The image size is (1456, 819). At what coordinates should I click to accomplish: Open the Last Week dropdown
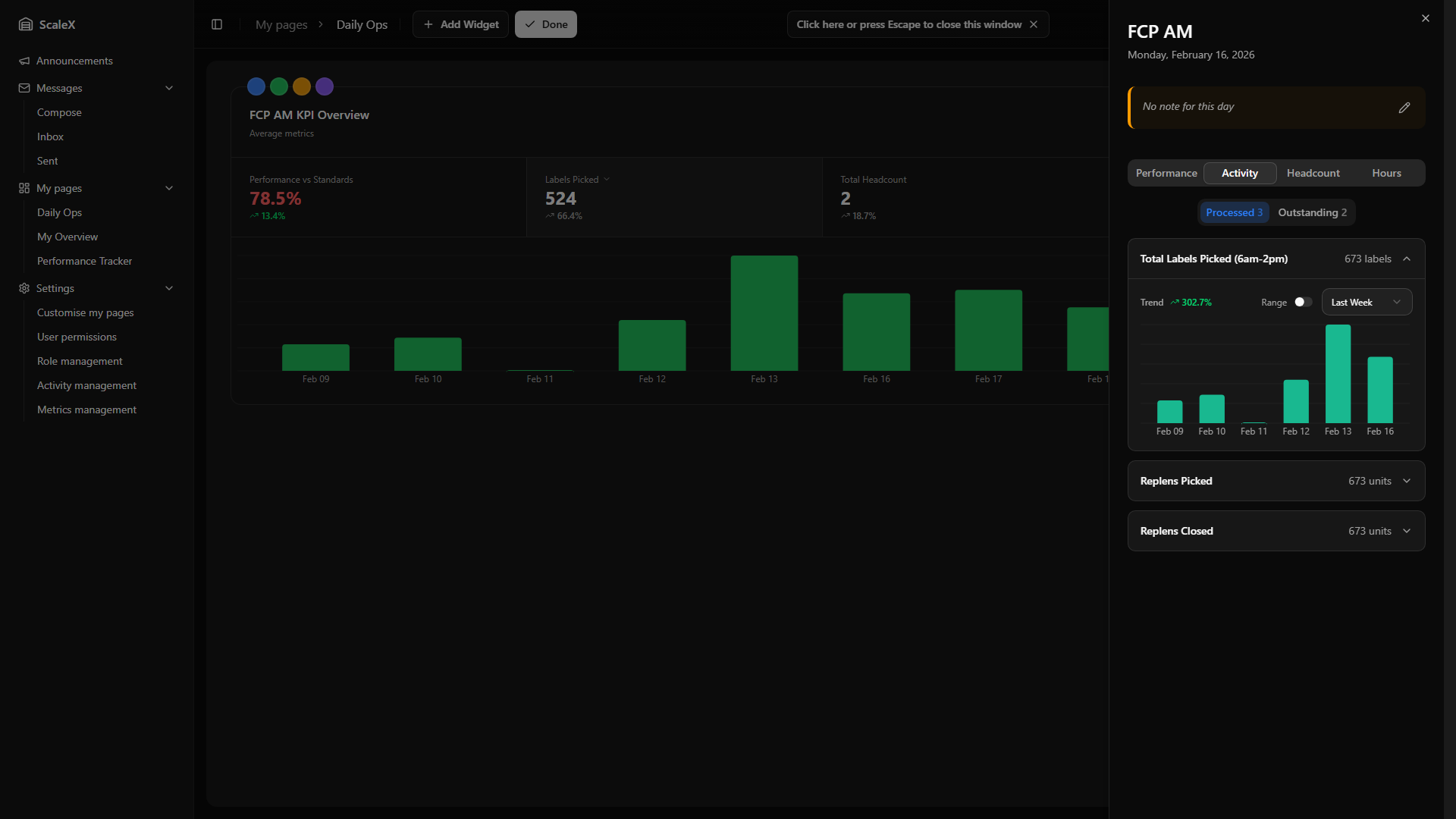1366,302
